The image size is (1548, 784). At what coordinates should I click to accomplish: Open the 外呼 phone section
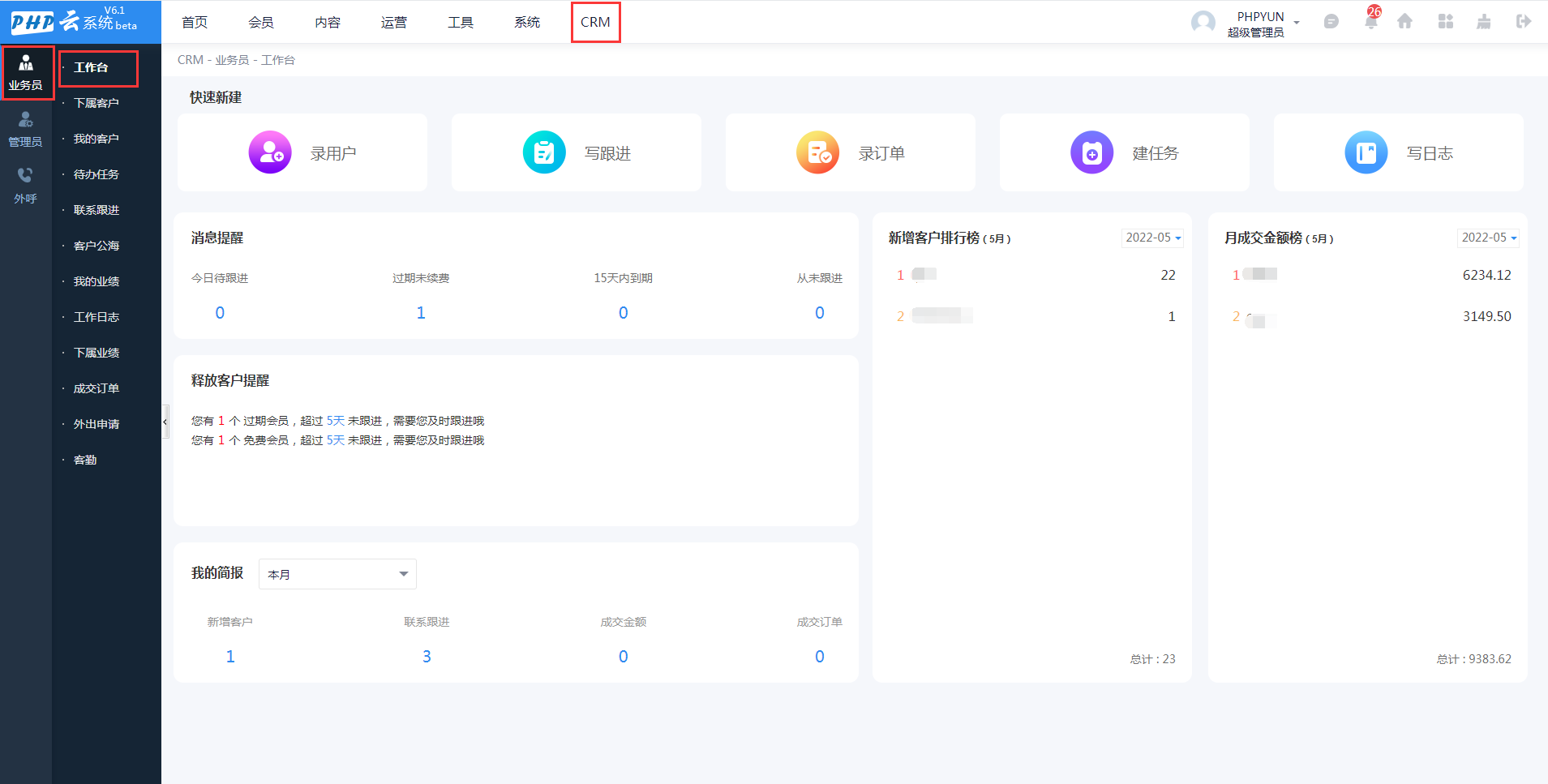(x=25, y=186)
